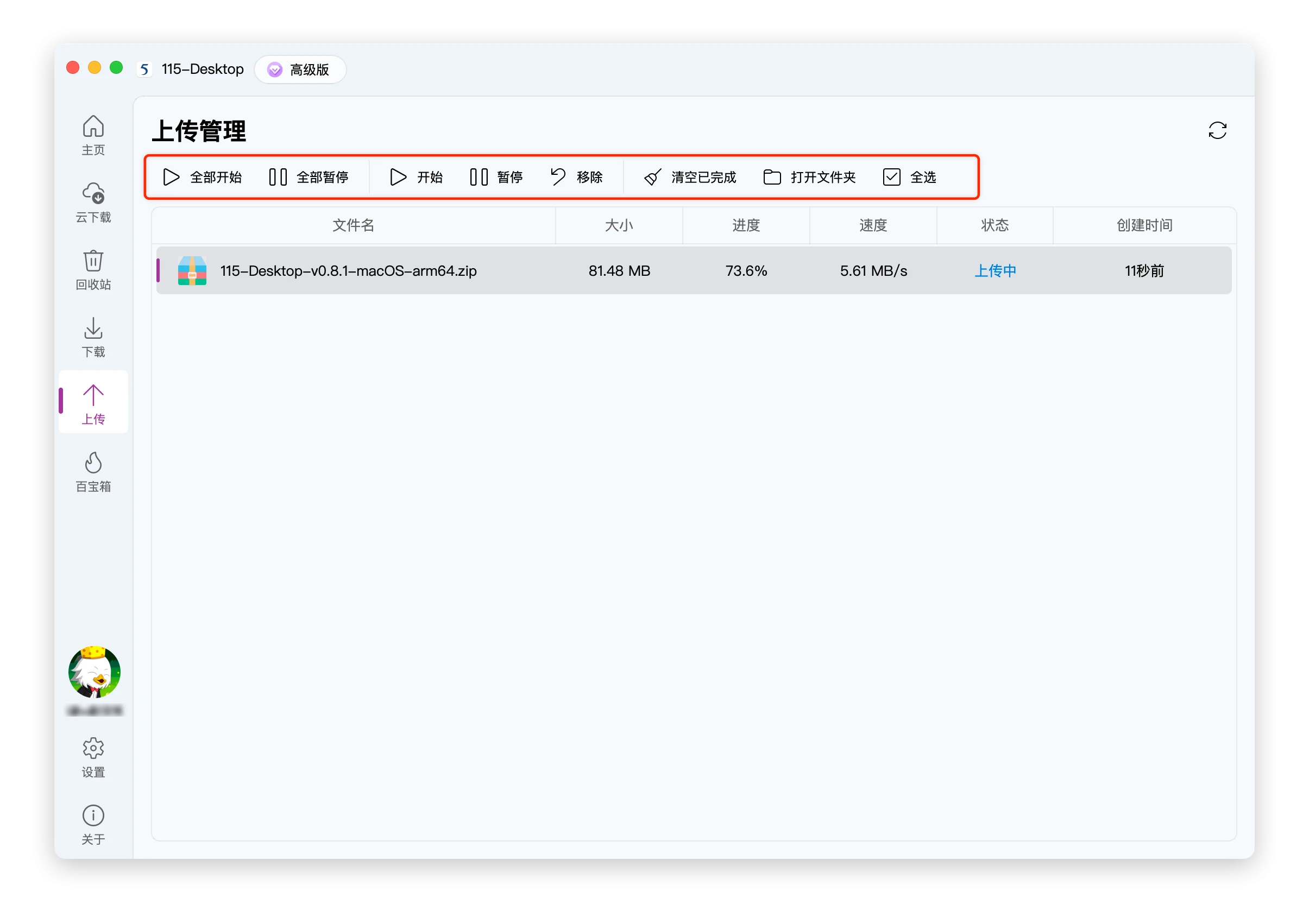The height and width of the screenshot is (924, 1309).
Task: Open the 主页 home icon
Action: click(93, 135)
